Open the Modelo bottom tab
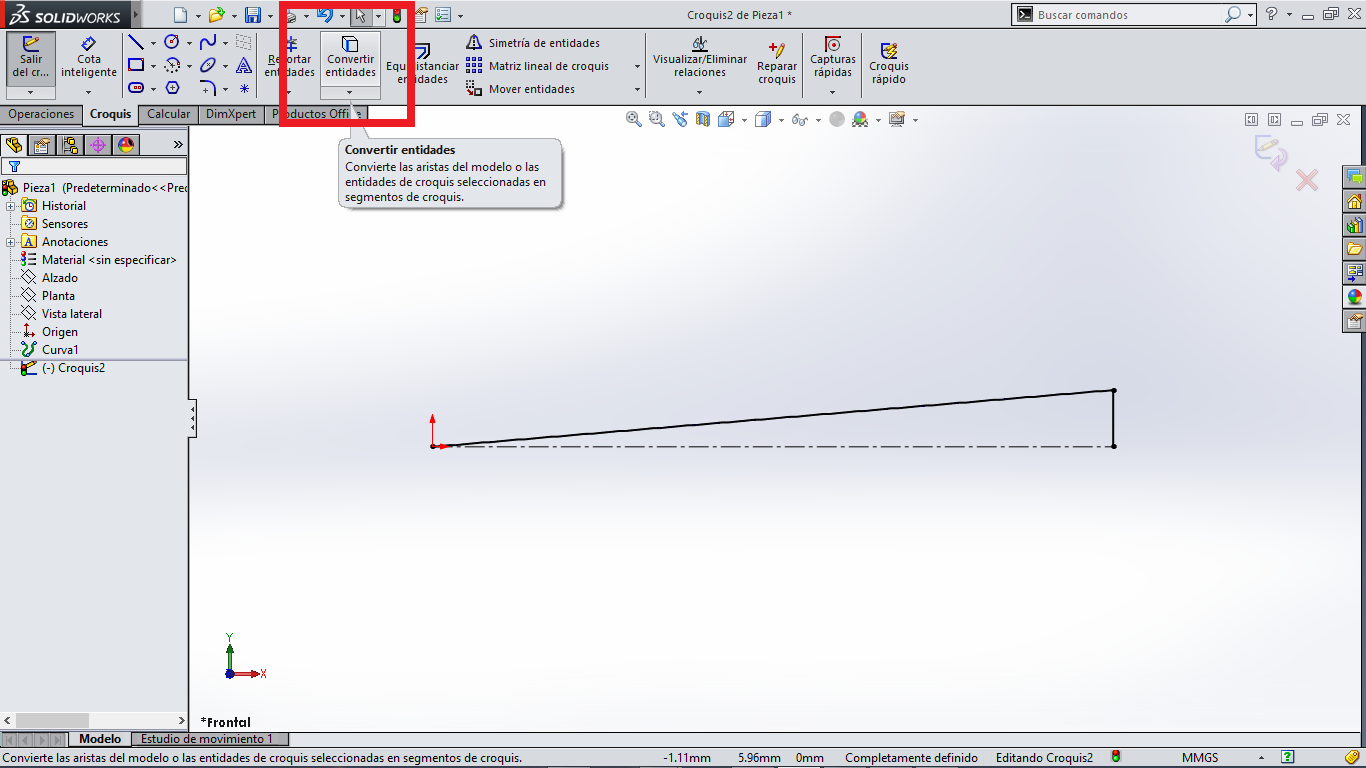The height and width of the screenshot is (768, 1366). pos(100,739)
